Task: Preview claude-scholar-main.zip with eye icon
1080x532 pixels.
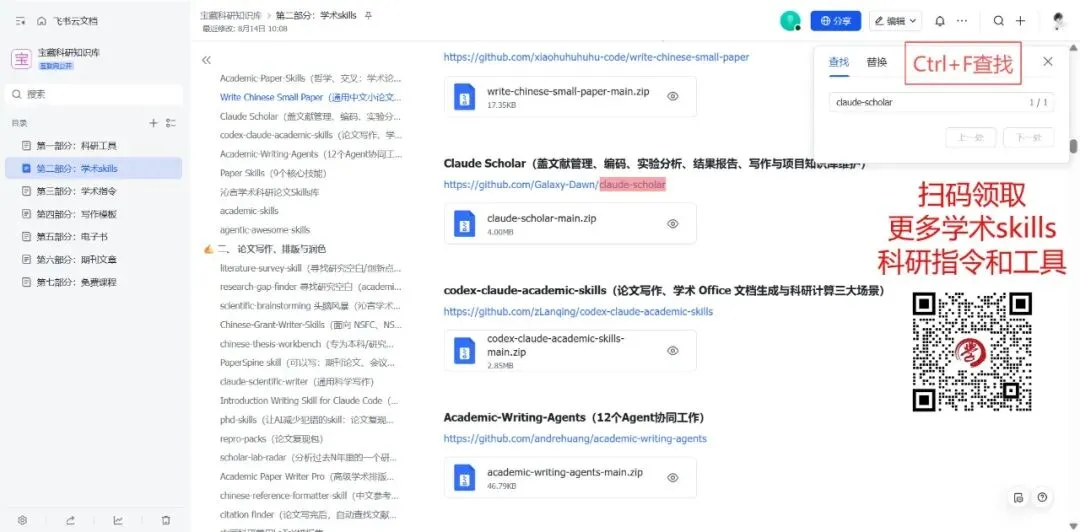Action: tap(673, 223)
